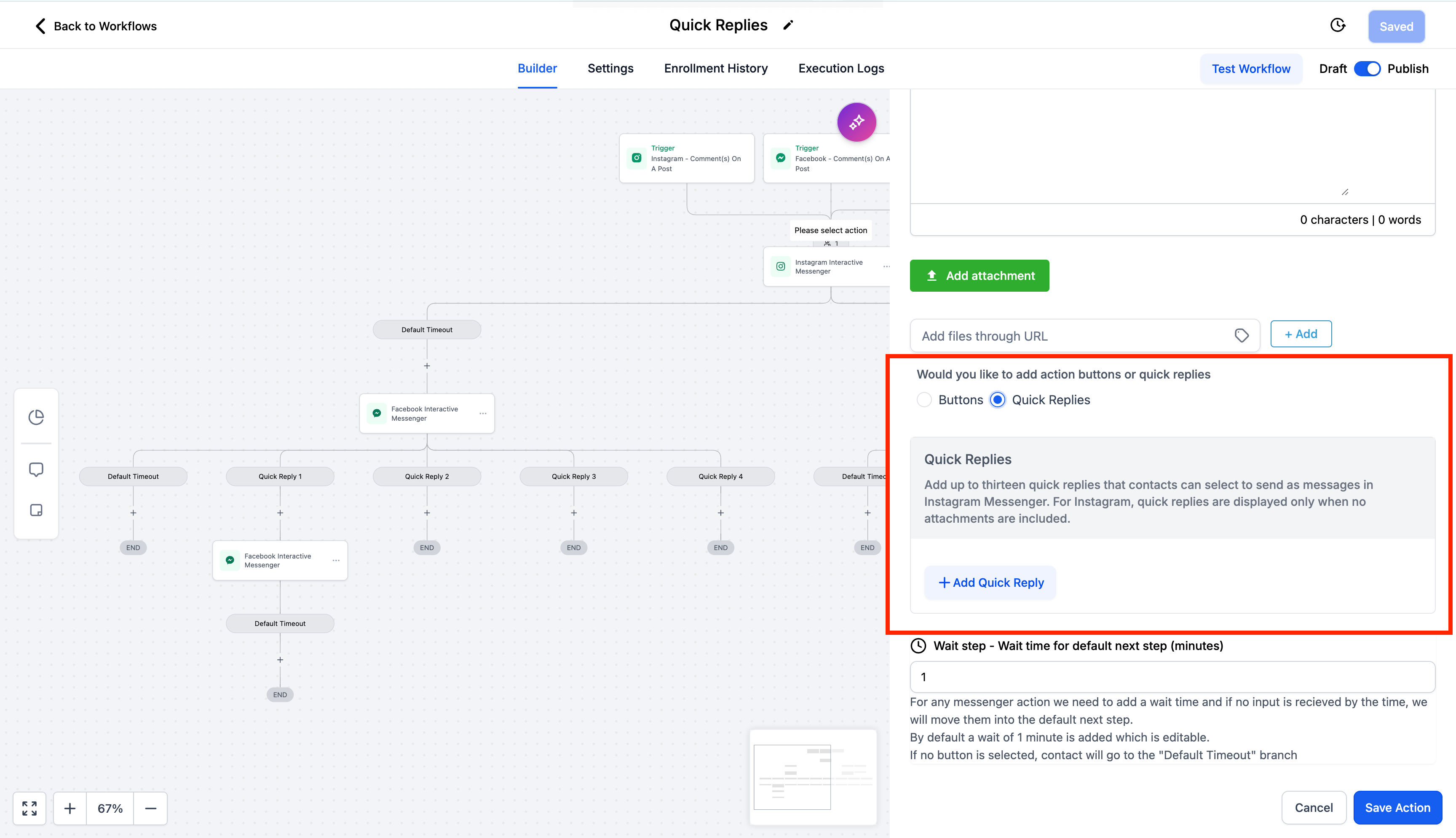Screen dimensions: 1456x838
Task: Open version history clock icon
Action: (x=1338, y=25)
